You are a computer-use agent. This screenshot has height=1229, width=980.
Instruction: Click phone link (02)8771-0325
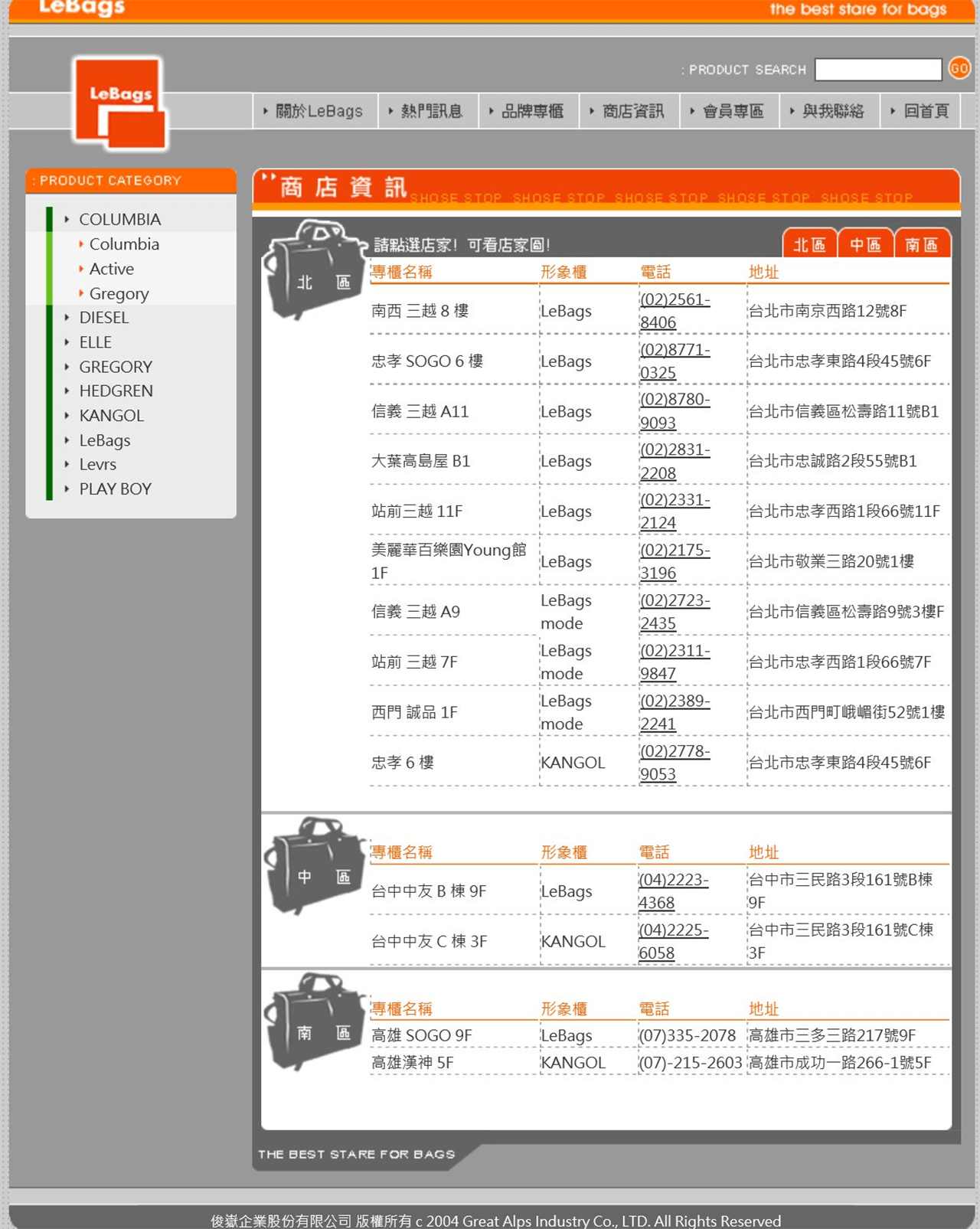tap(675, 361)
